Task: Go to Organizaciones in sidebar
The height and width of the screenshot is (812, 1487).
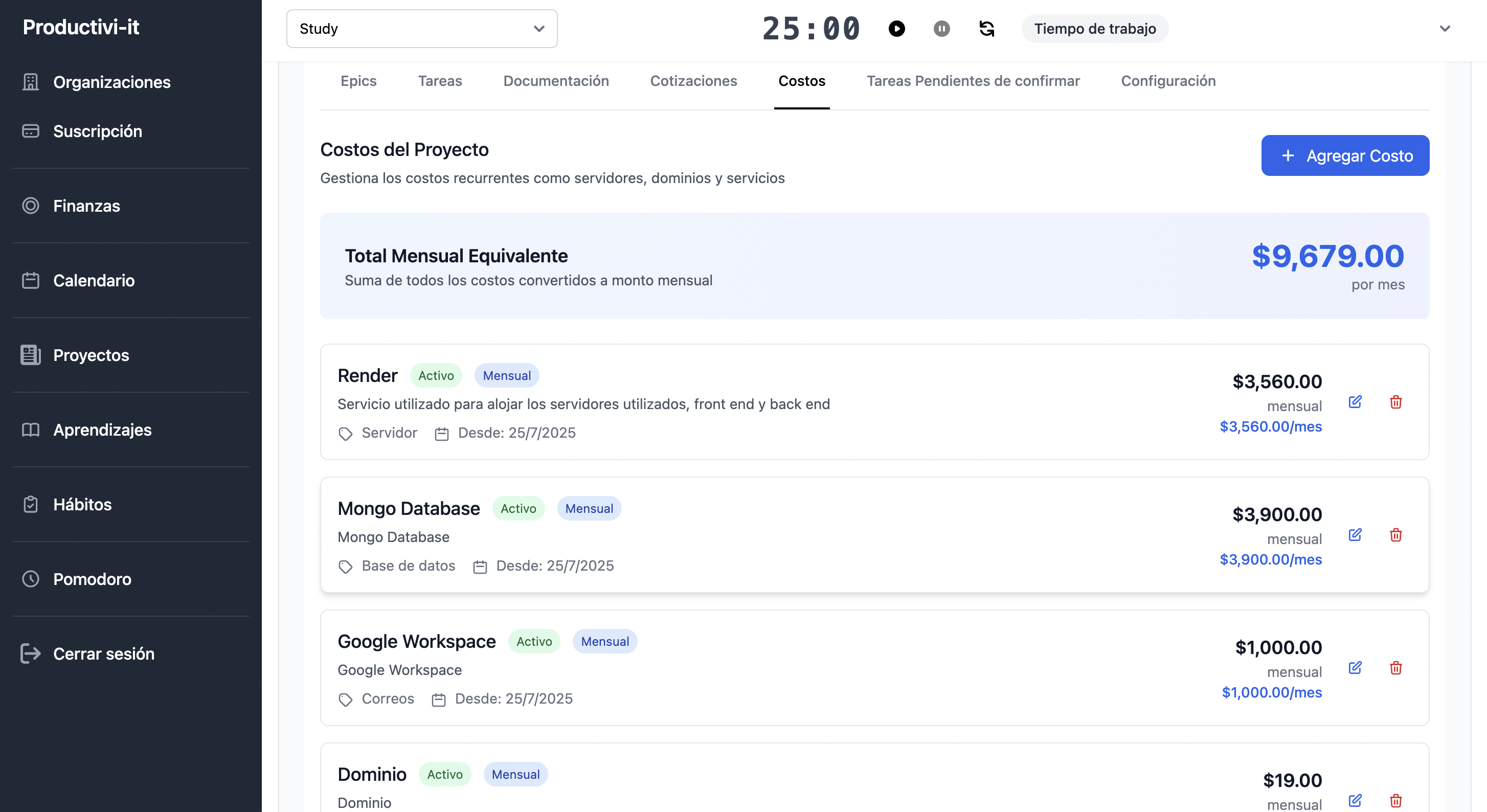Action: (112, 82)
